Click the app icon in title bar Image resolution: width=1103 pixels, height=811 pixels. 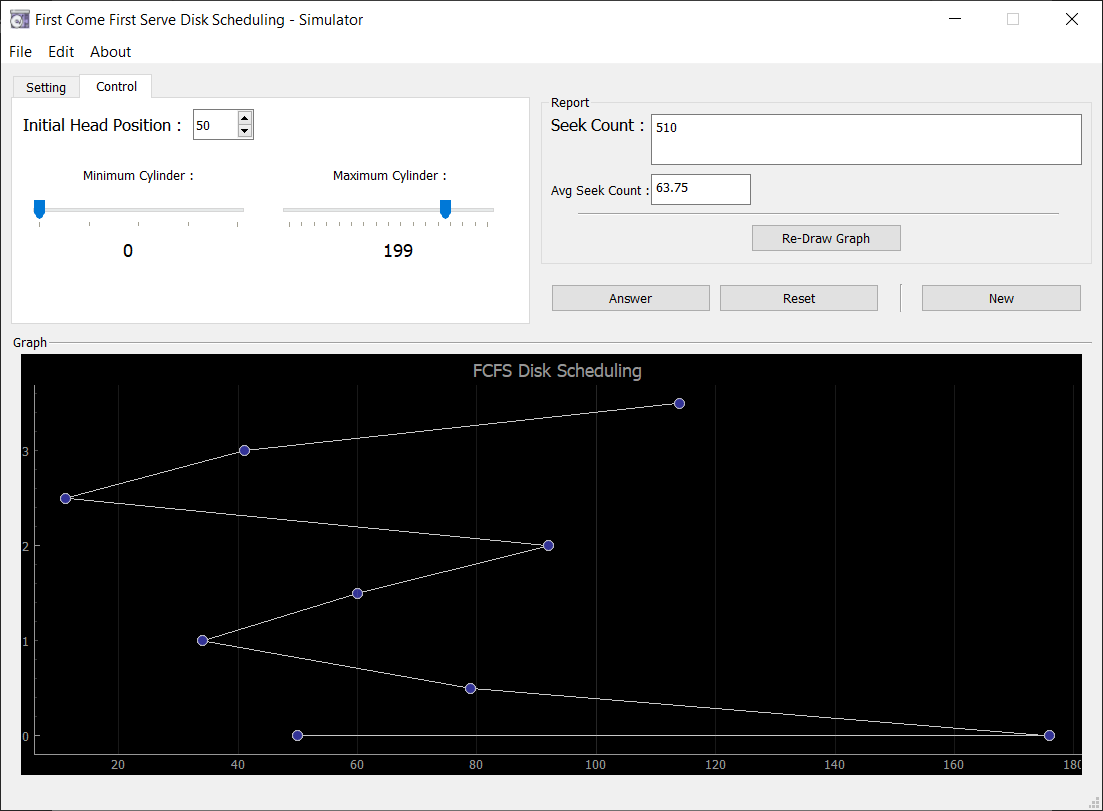(x=19, y=19)
